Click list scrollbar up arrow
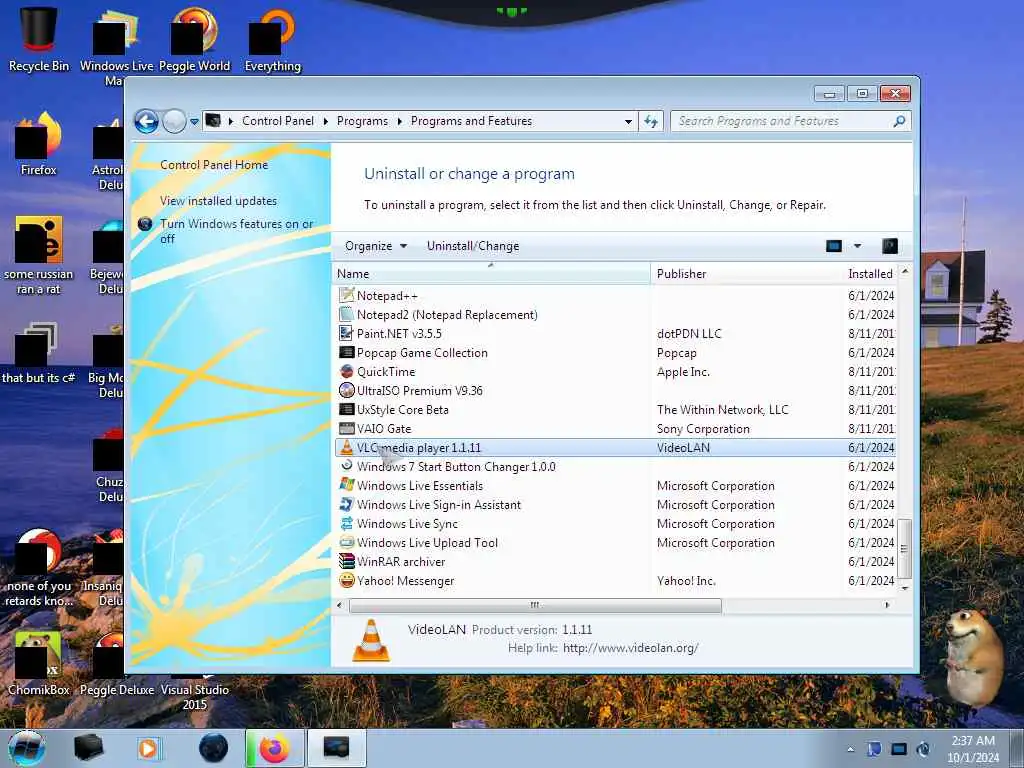Viewport: 1024px width, 768px height. [904, 271]
